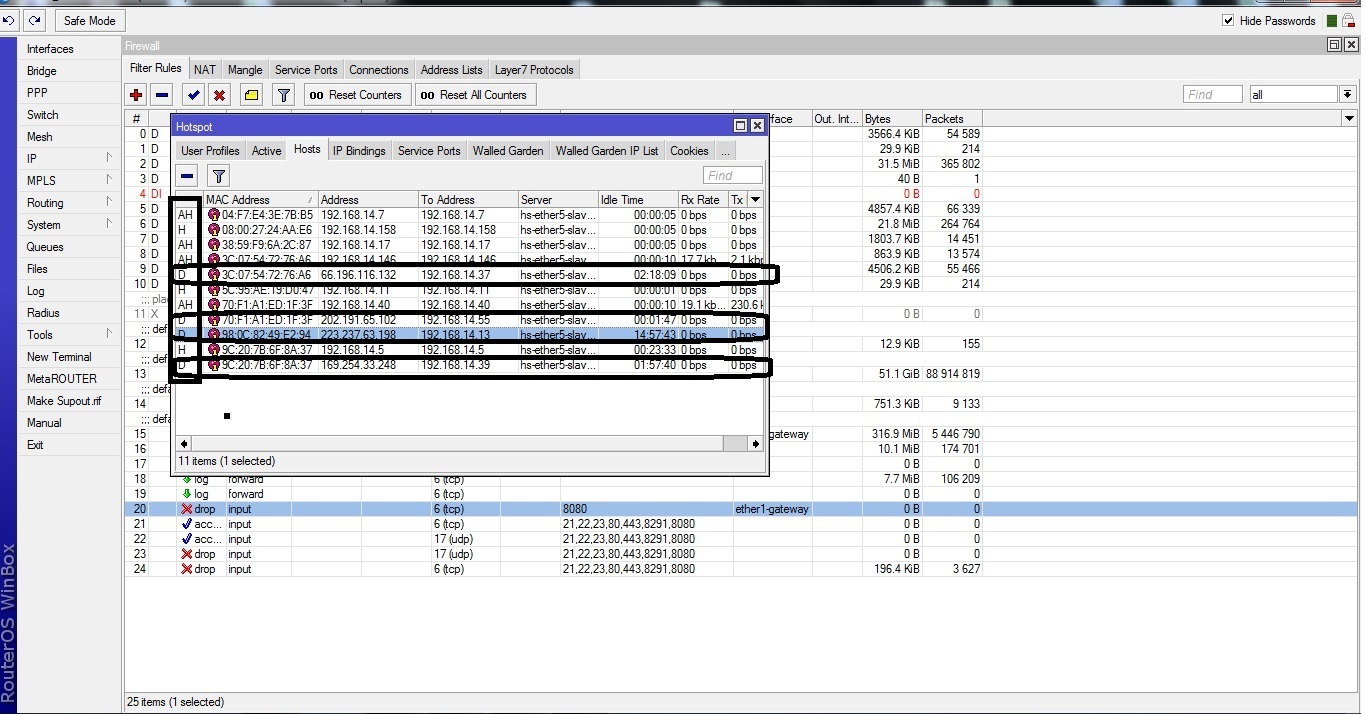Screen dimensions: 1366x714
Task: Open Hotspot column selector dropdown arrow
Action: pos(755,200)
